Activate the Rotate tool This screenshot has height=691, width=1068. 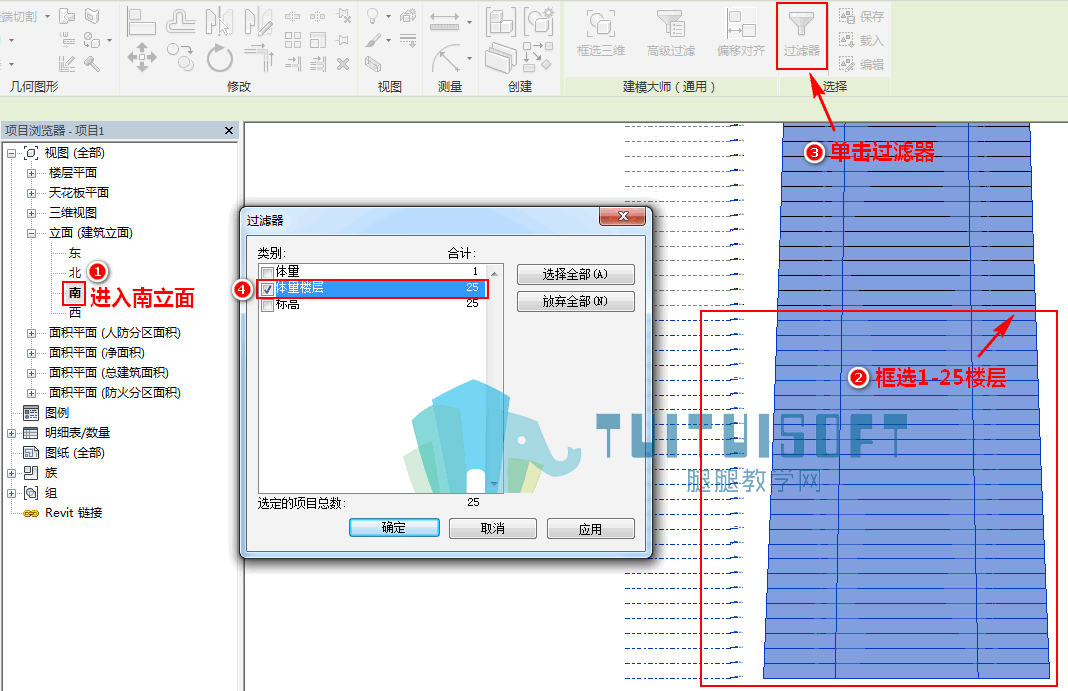pyautogui.click(x=219, y=57)
